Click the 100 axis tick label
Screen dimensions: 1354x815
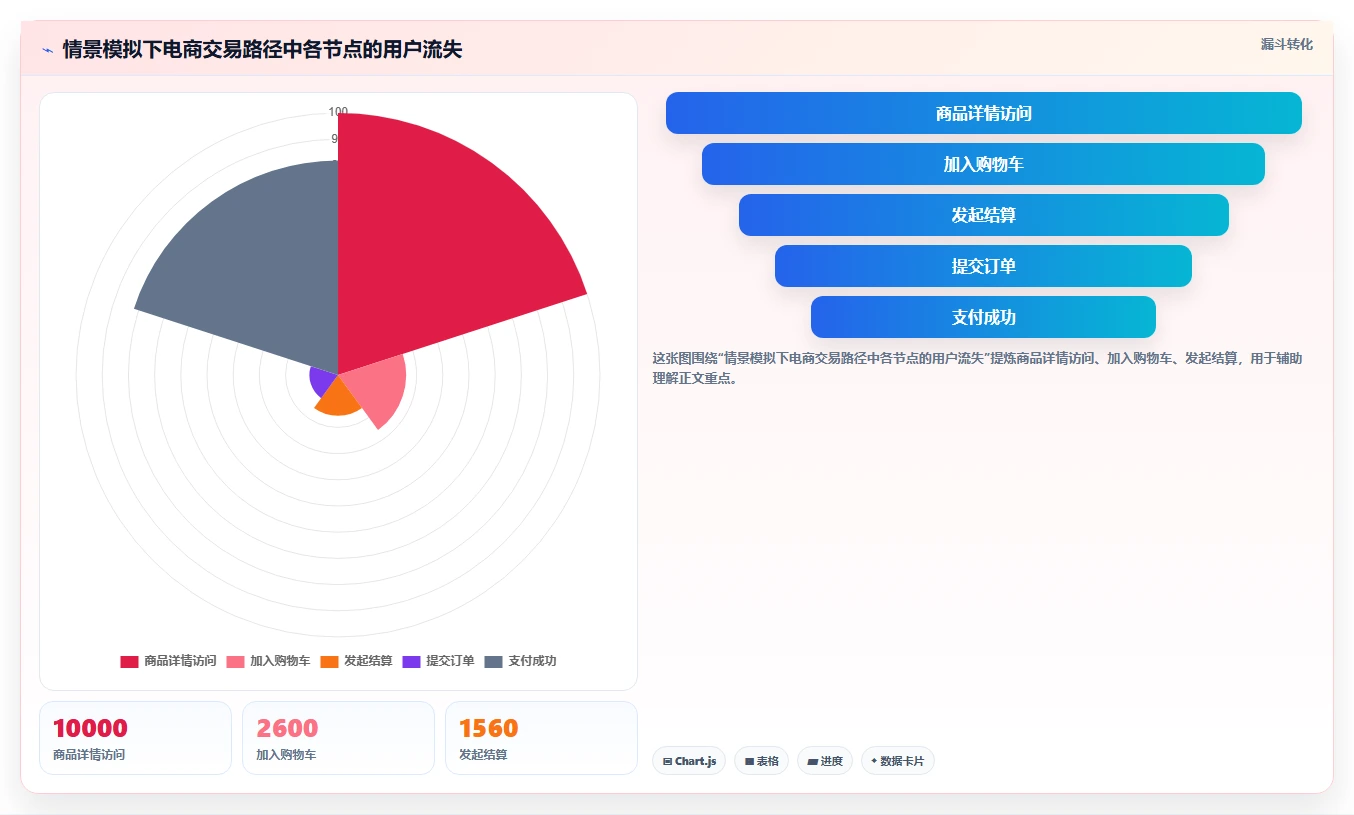tap(338, 111)
